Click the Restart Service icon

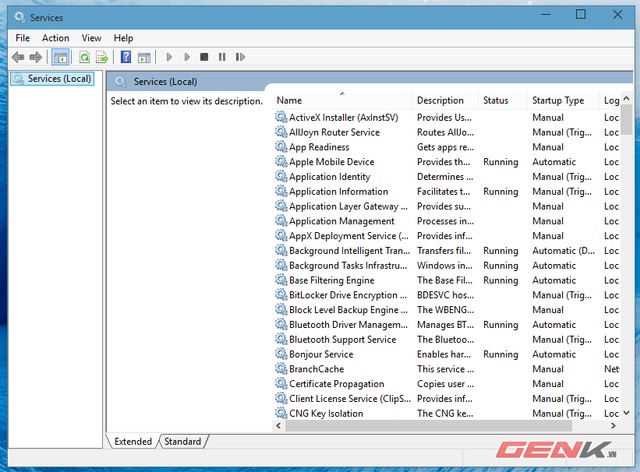point(240,57)
